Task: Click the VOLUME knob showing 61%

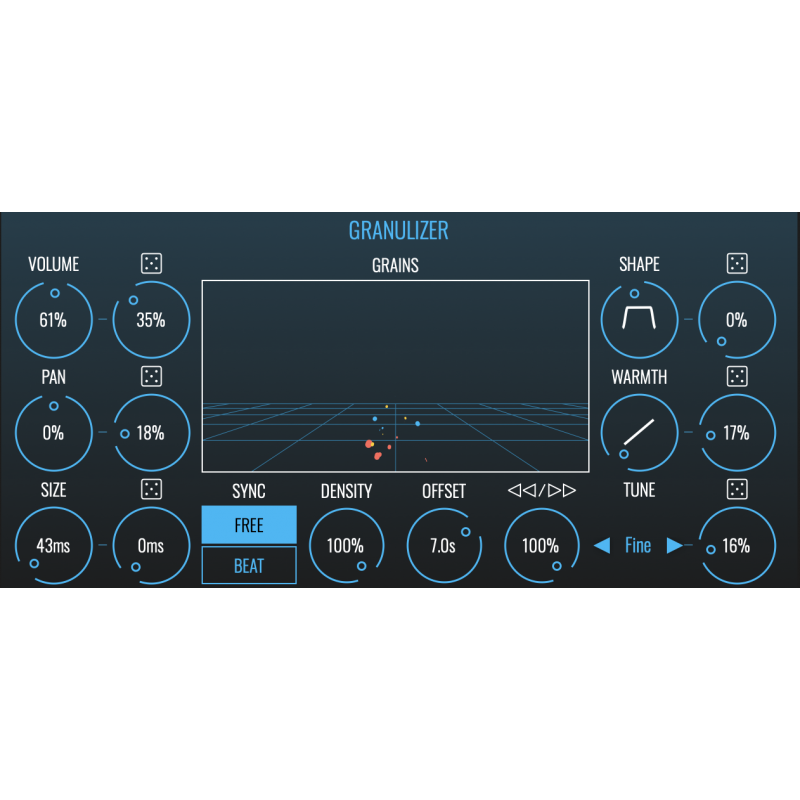Action: (53, 320)
